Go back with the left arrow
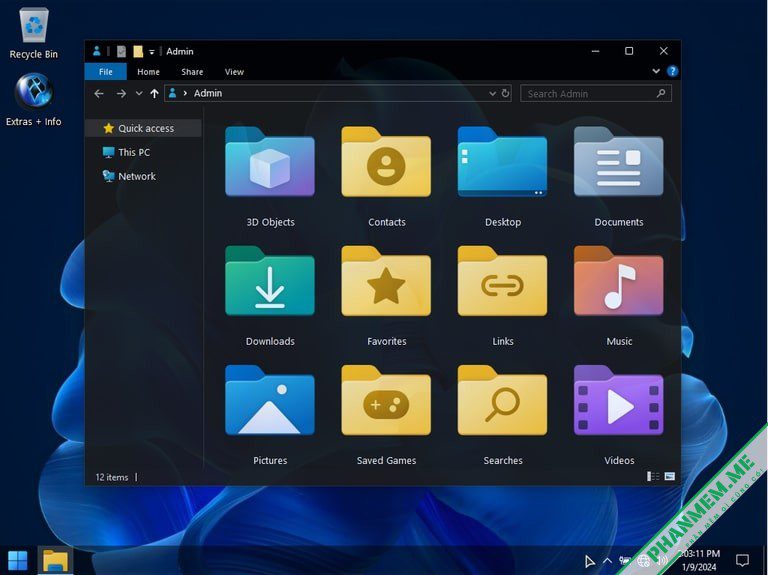 [x=99, y=93]
